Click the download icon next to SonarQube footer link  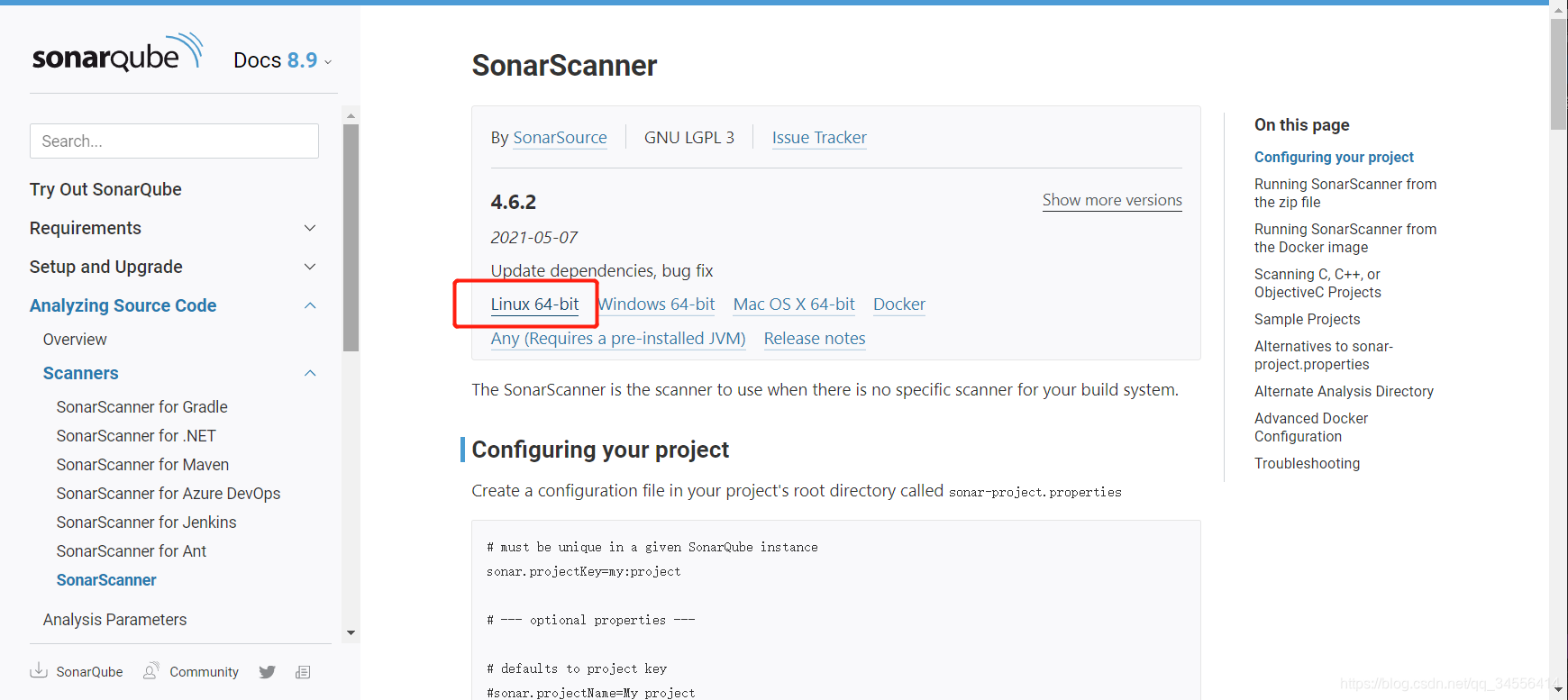(38, 671)
